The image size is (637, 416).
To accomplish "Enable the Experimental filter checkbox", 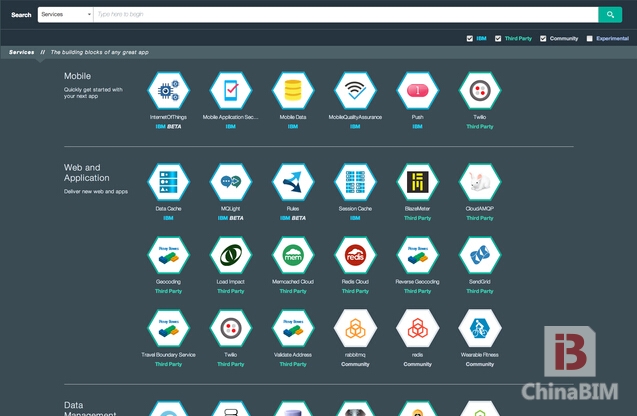I will coord(589,39).
